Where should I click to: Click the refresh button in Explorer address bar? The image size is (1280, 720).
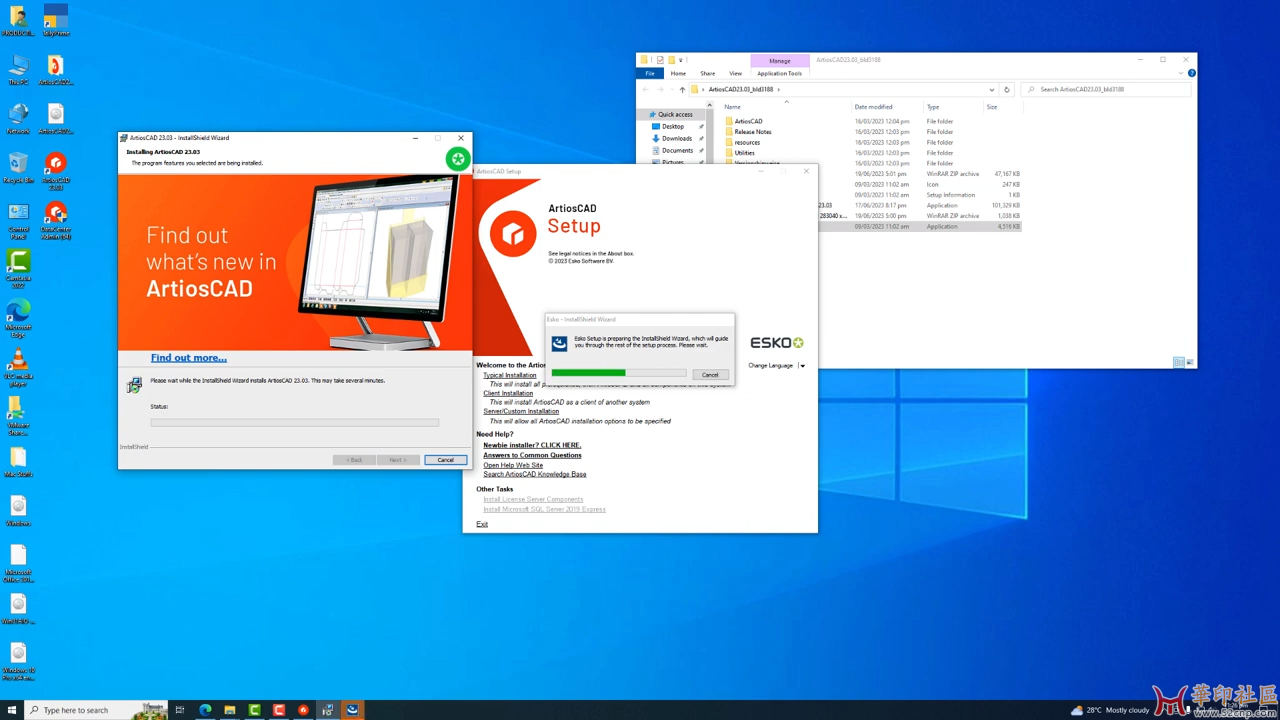(x=1007, y=89)
